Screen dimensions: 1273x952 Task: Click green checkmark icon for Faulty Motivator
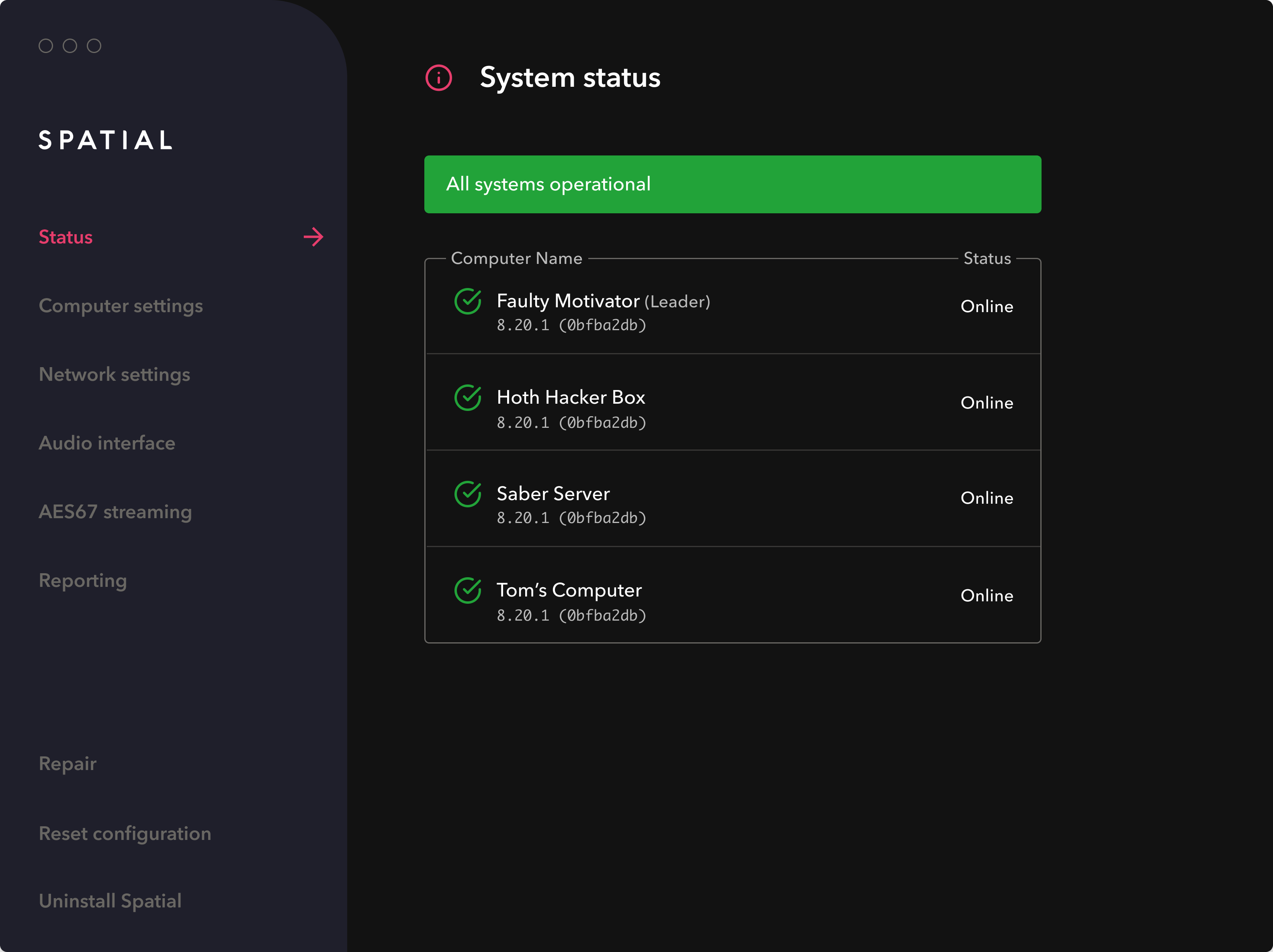click(x=468, y=301)
